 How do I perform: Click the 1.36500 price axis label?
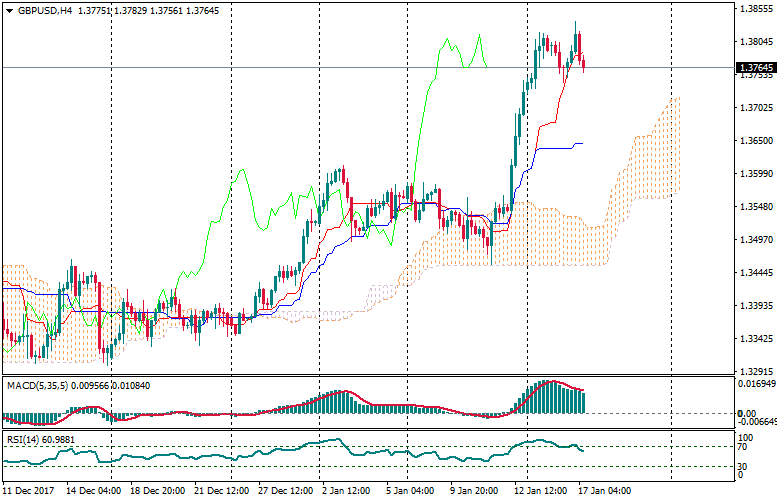755,141
